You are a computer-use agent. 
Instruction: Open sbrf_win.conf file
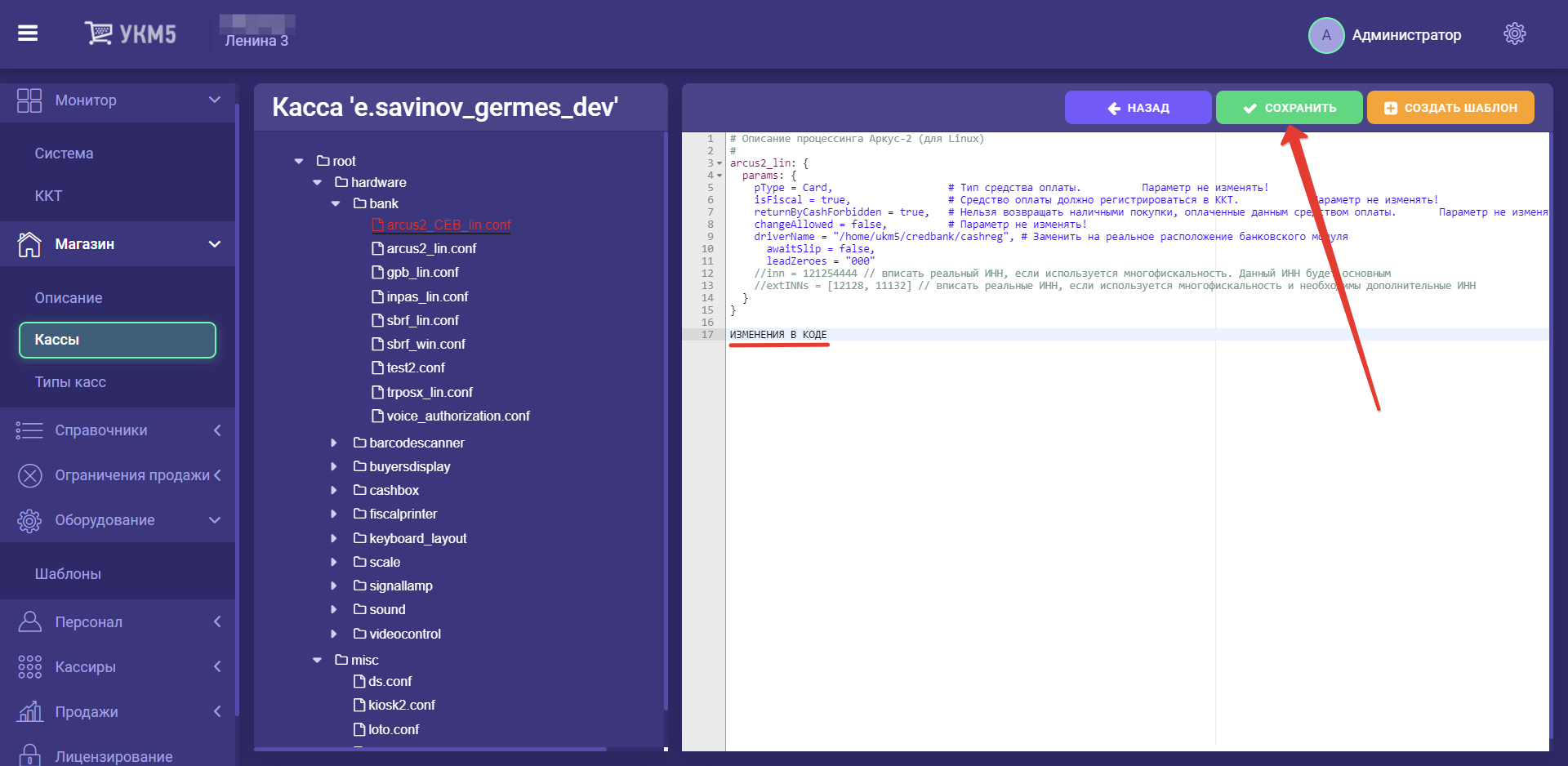pos(425,344)
